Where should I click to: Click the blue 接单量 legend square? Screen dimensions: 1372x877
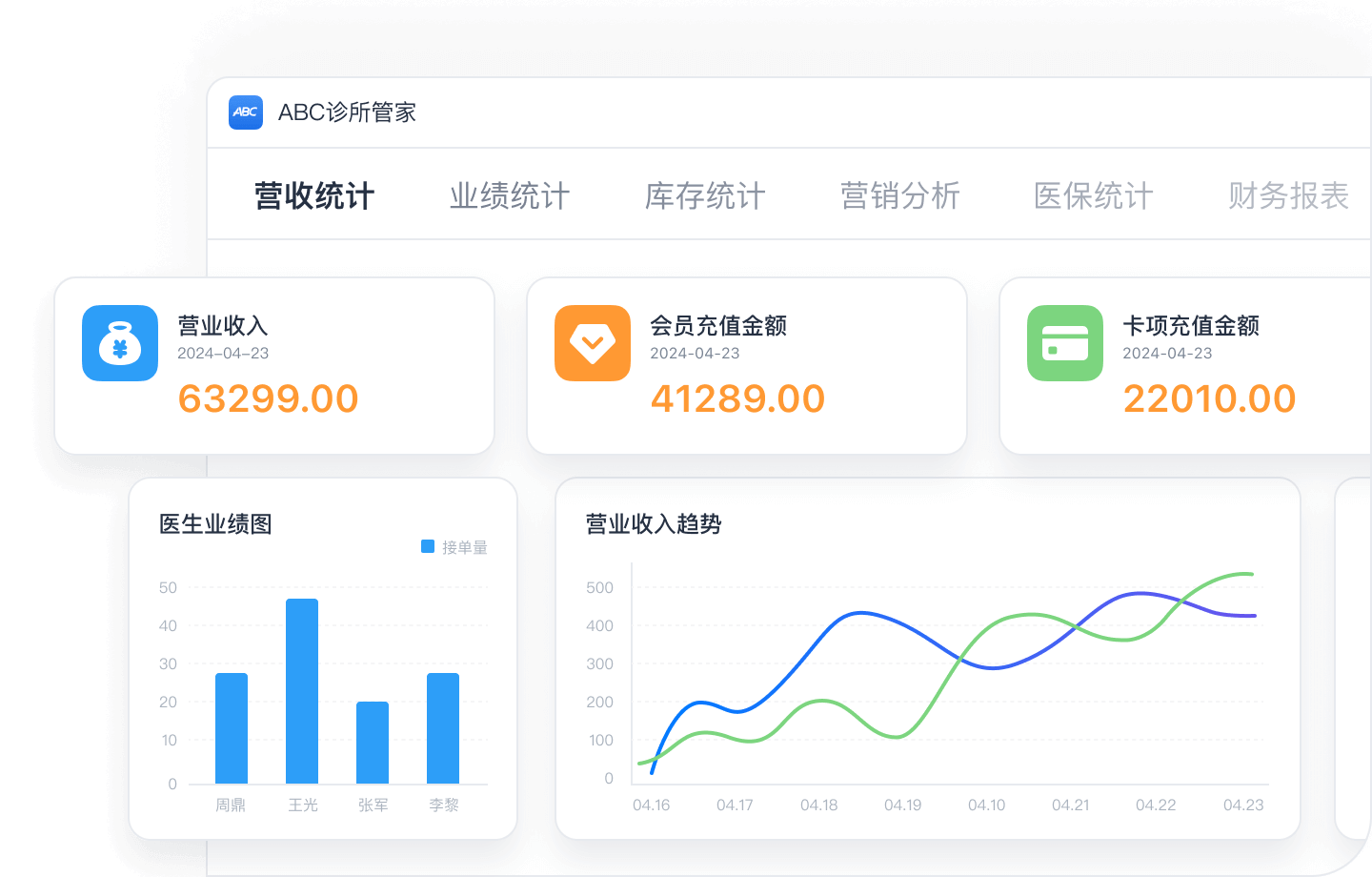[428, 547]
